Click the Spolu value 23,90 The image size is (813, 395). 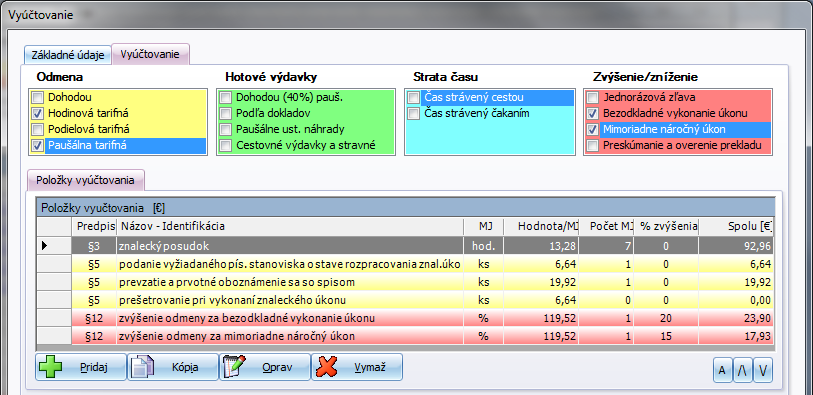pyautogui.click(x=757, y=318)
